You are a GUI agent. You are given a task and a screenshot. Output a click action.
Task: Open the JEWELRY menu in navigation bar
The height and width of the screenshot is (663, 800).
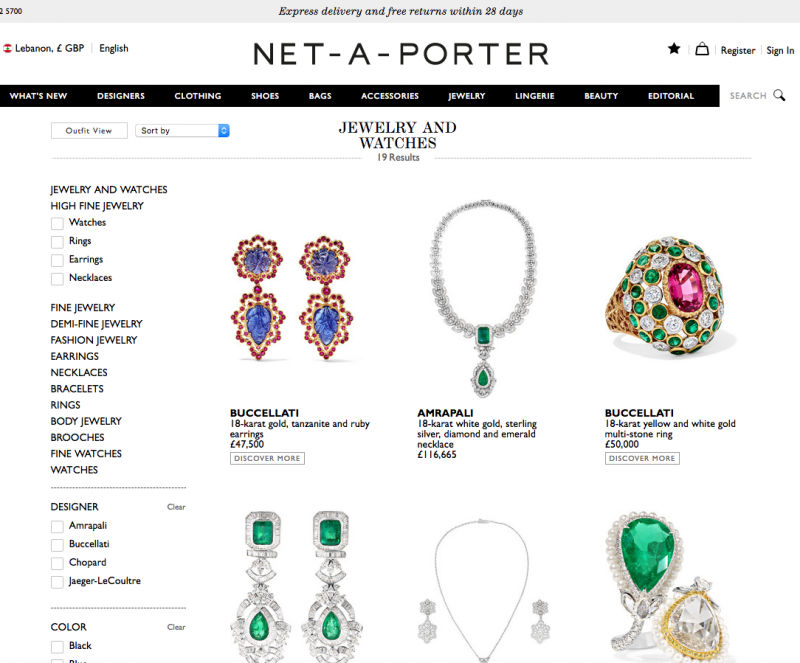(x=467, y=96)
